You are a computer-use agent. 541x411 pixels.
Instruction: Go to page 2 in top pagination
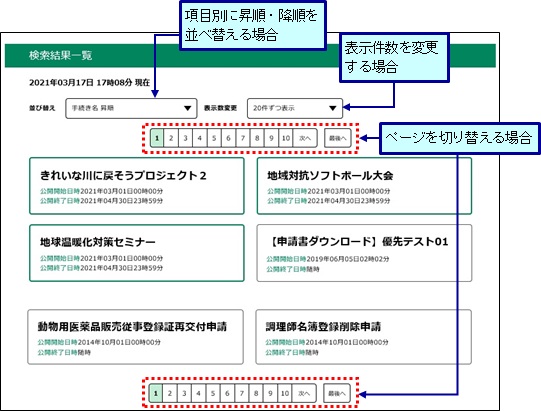(x=171, y=138)
